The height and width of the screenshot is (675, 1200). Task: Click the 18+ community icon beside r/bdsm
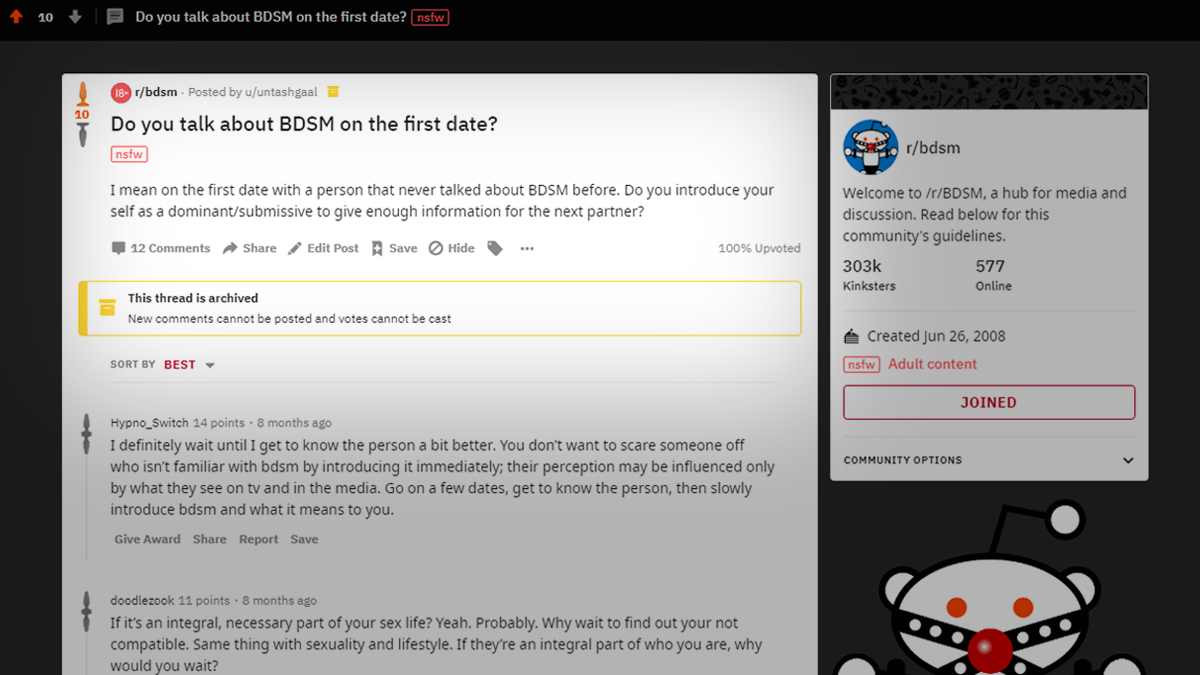[121, 92]
